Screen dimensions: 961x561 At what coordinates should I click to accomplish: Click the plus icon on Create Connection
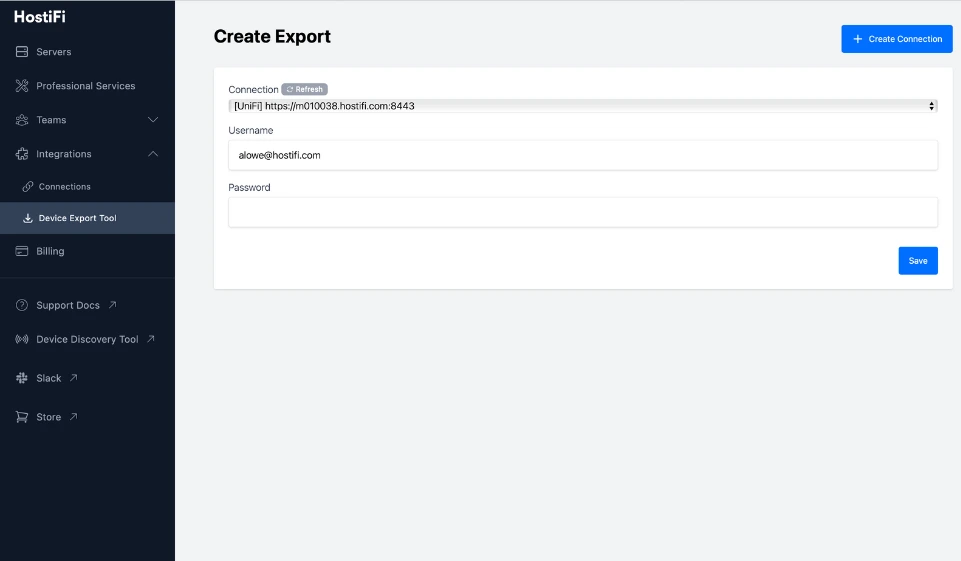tap(857, 39)
